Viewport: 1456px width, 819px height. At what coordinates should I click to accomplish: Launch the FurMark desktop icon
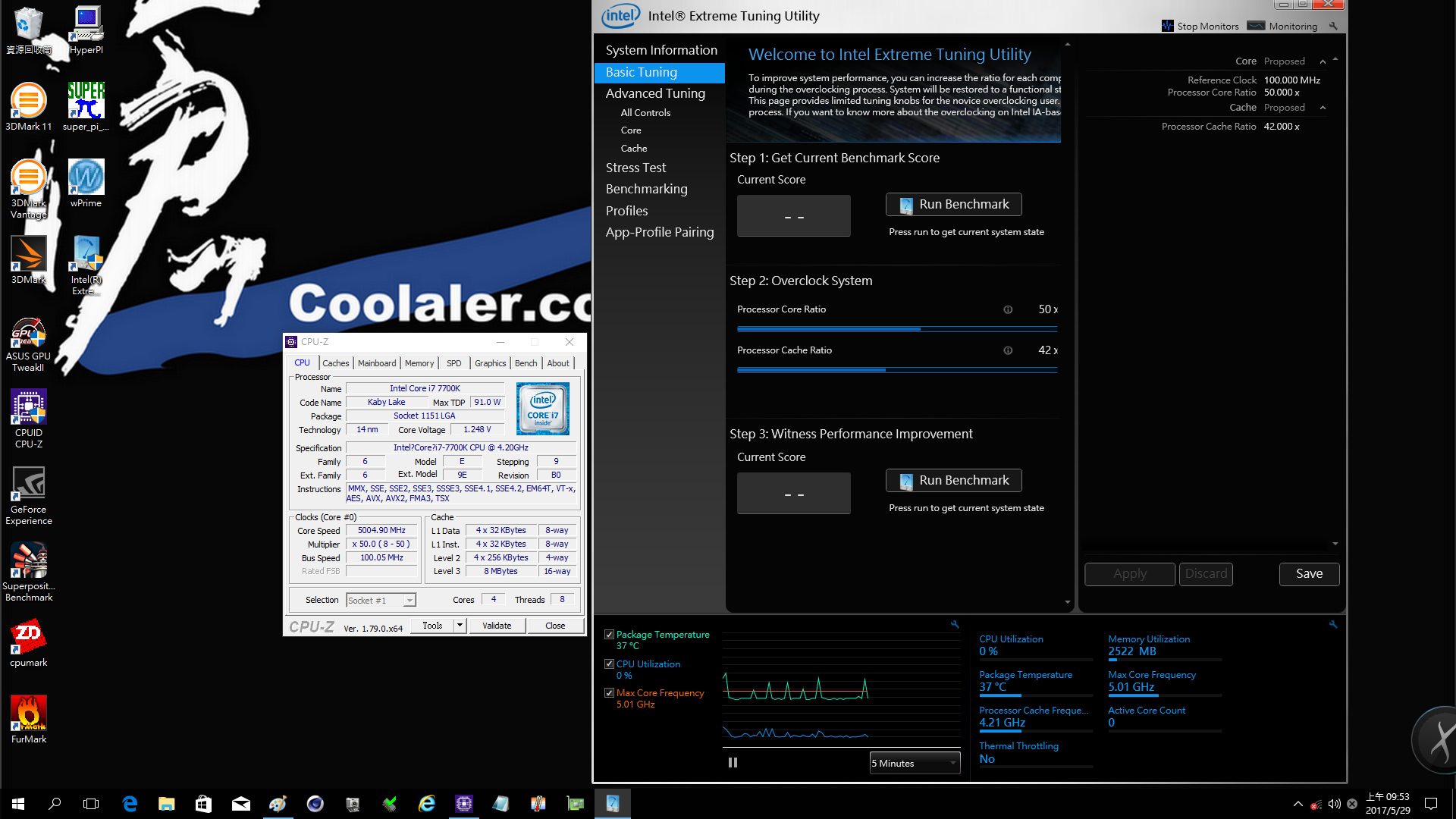point(29,720)
